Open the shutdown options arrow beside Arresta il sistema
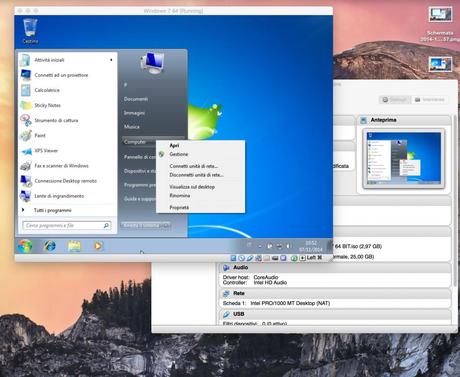Viewport: 460px width, 377px height. coord(166,226)
